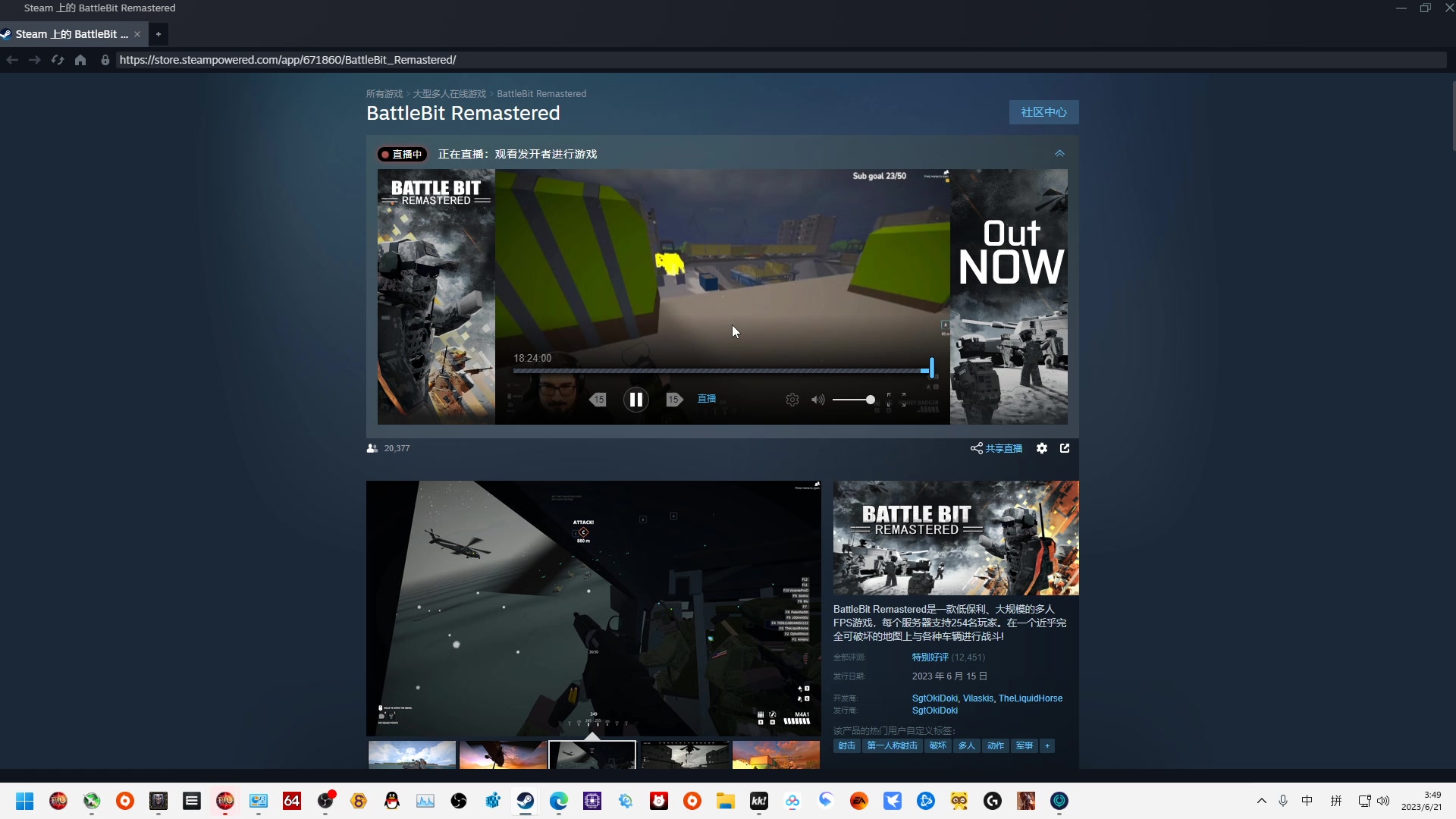The image size is (1456, 819).
Task: Click the Battle Bit Remastered header image
Action: click(955, 538)
